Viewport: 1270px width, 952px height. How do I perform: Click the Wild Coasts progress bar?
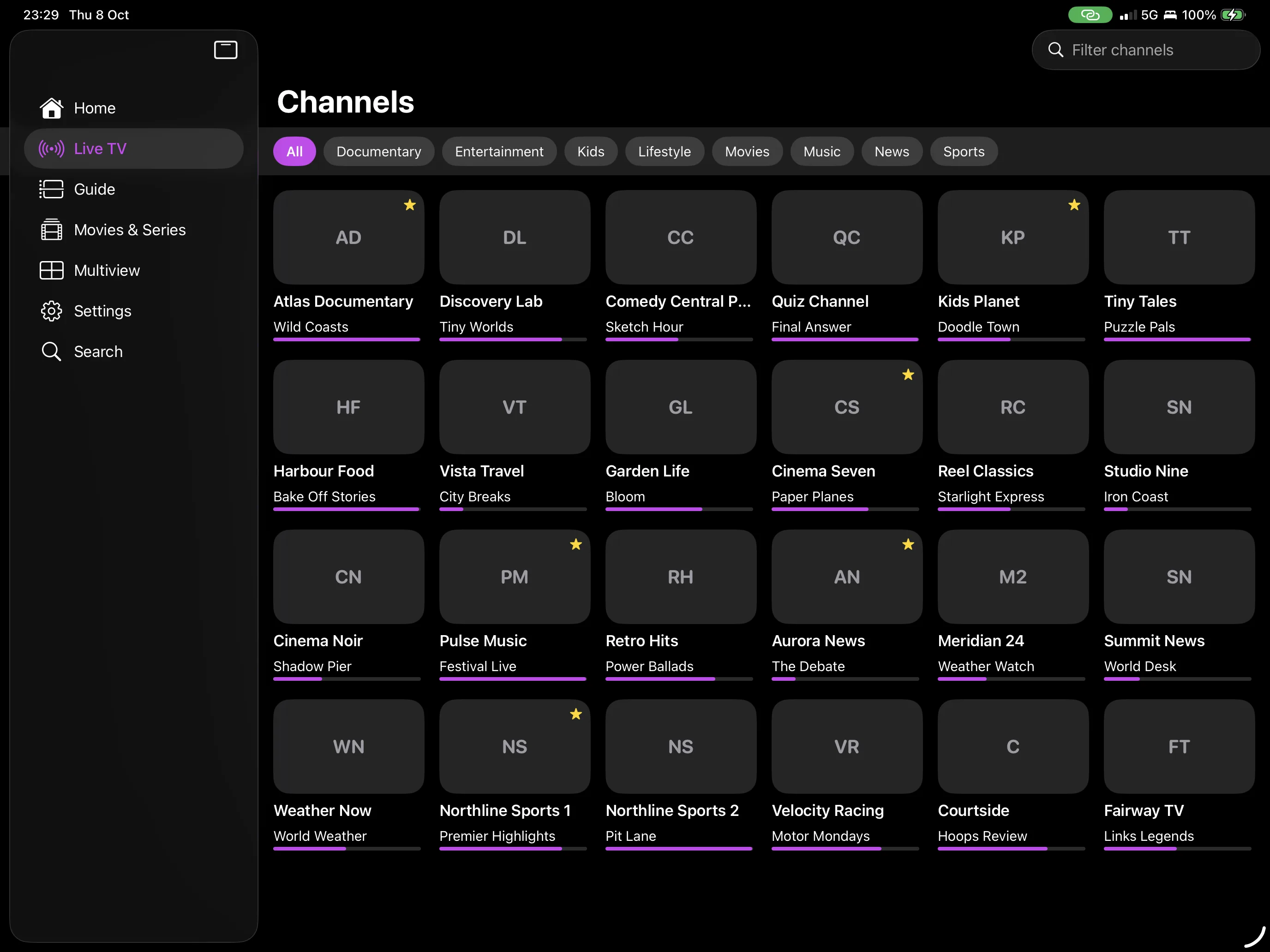[x=347, y=340]
